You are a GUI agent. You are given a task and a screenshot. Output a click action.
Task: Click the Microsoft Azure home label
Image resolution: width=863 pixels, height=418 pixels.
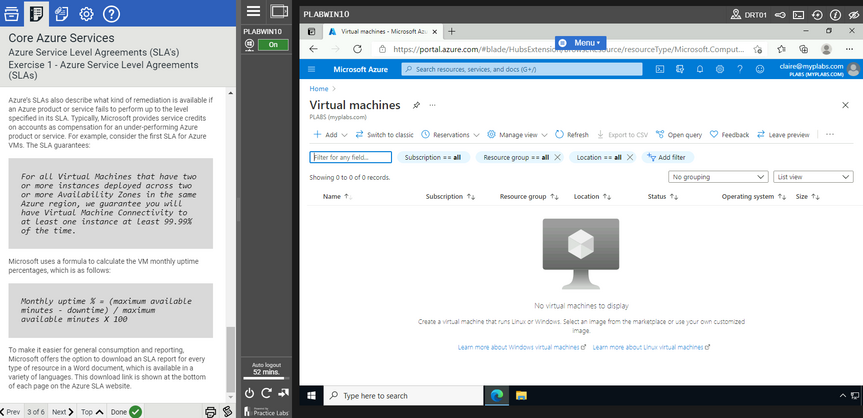click(361, 69)
